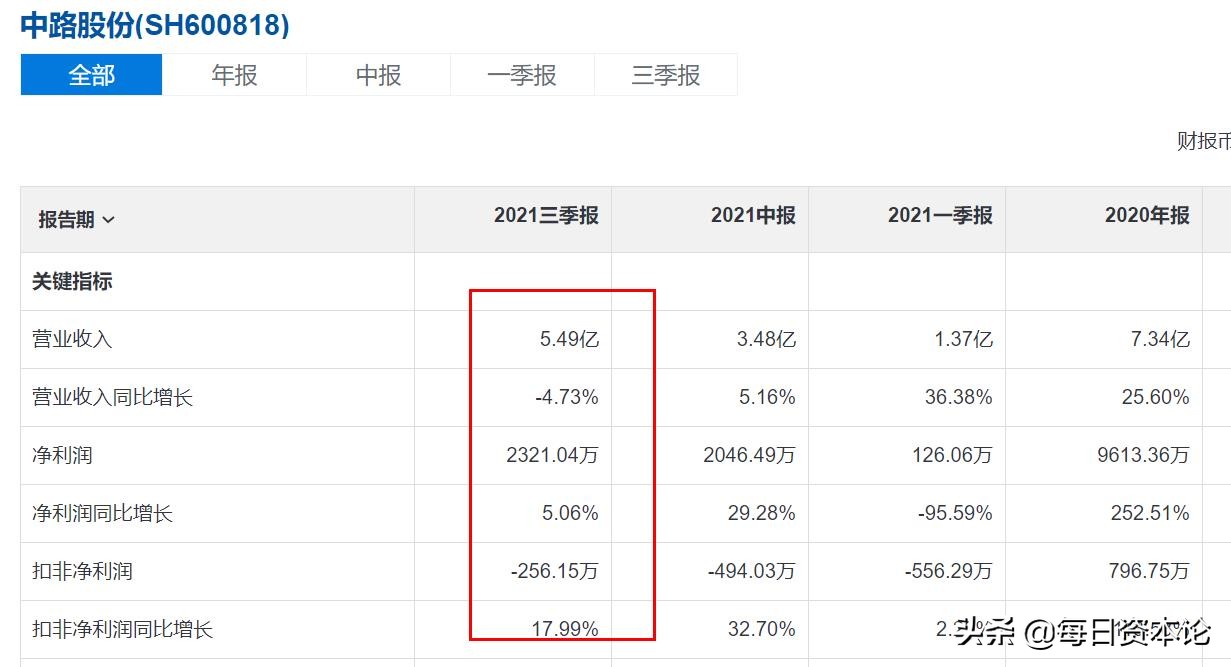The image size is (1231, 667).
Task: Select the 营业收入同比增长 row label
Action: [x=112, y=397]
